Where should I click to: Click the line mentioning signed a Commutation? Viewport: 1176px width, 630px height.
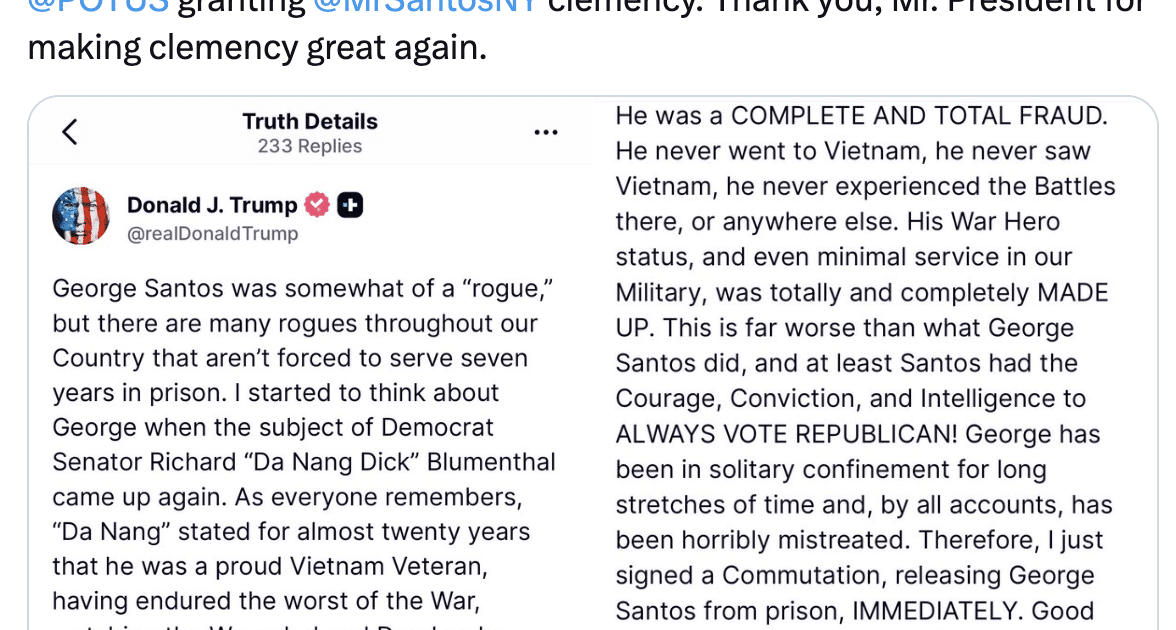coord(854,576)
